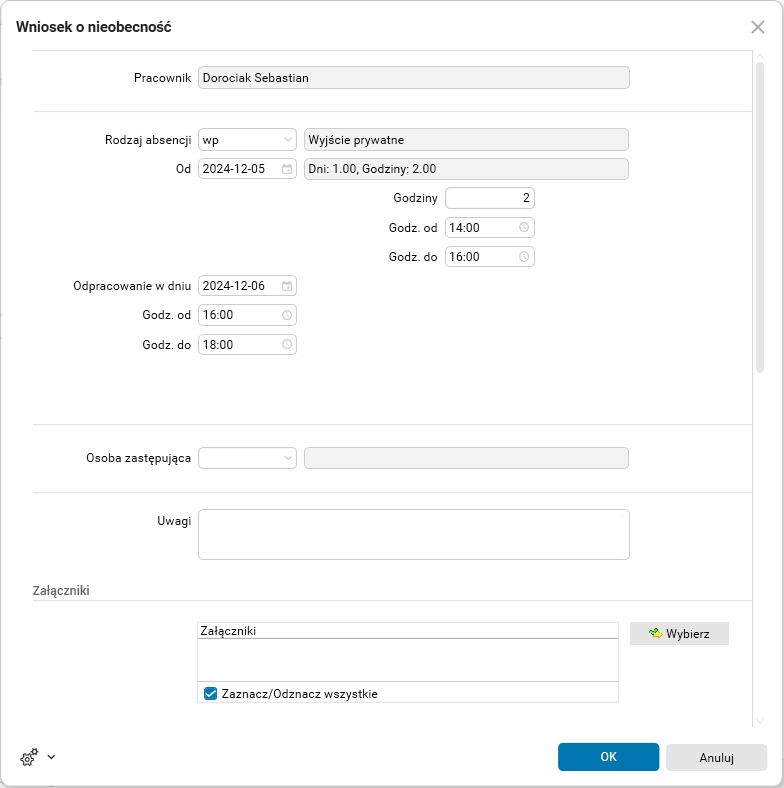784x788 pixels.
Task: Click the Pracownik field Dorociak Sebastian
Action: [x=413, y=78]
